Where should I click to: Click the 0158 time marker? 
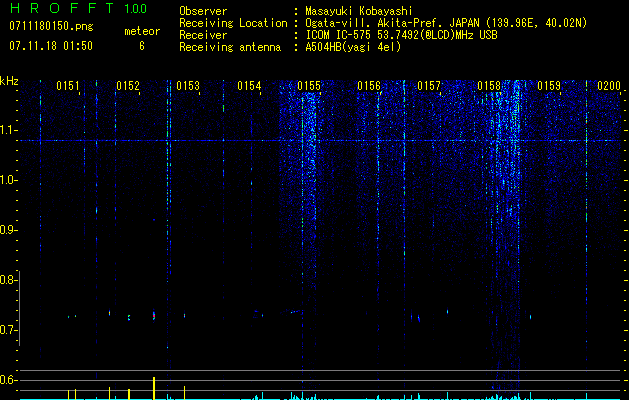click(x=489, y=86)
